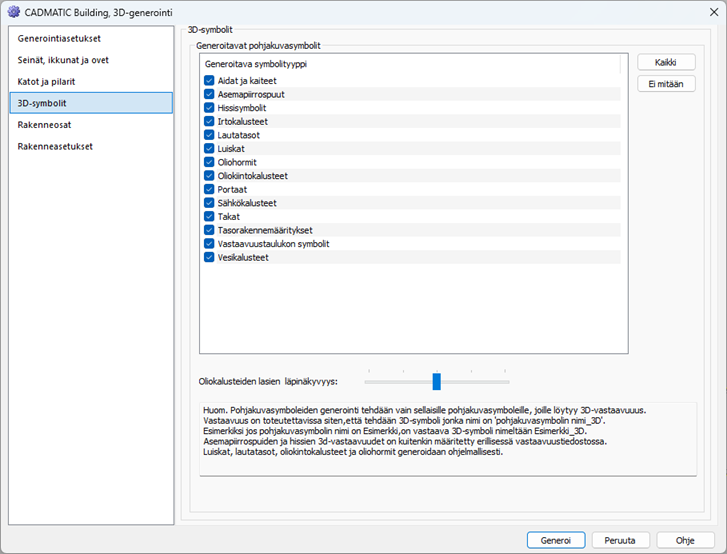
Task: Uncheck the Luiskat checkbox
Action: [209, 149]
